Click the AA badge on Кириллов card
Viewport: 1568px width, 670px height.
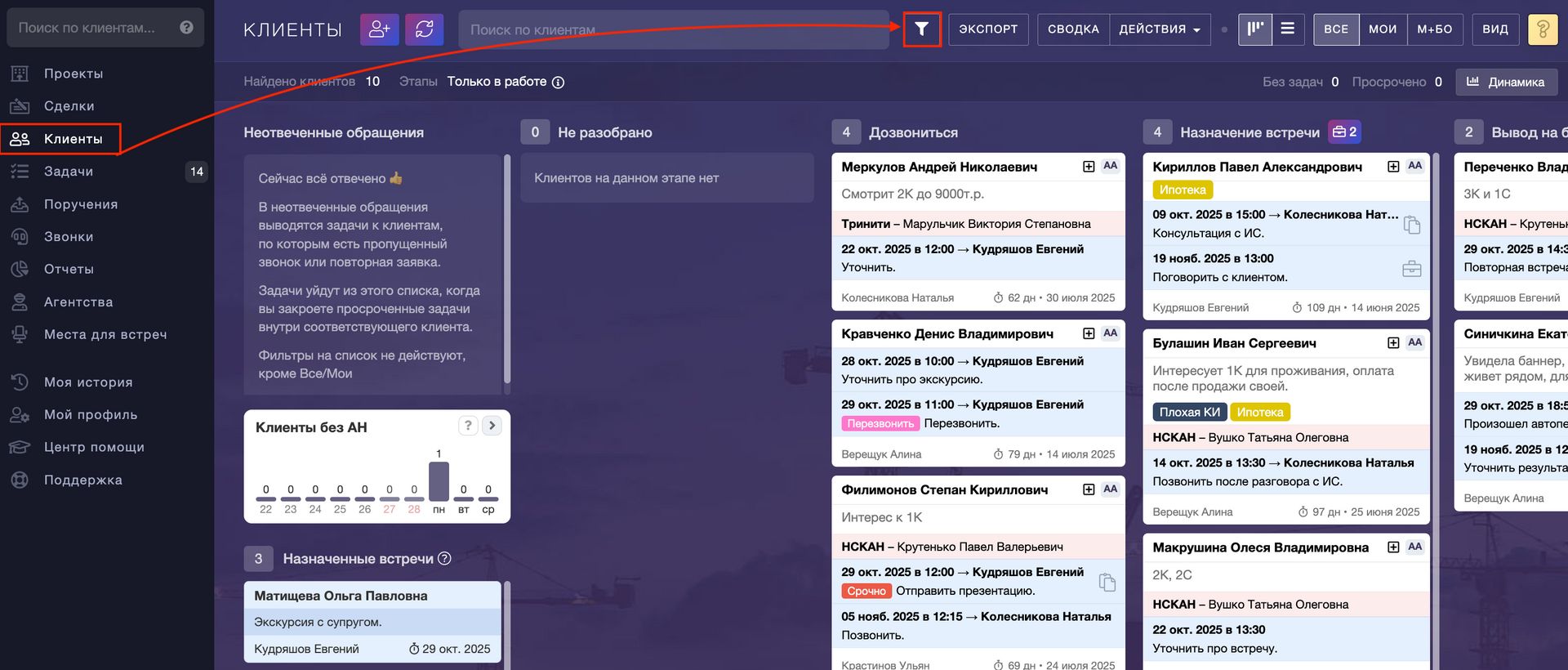(x=1415, y=166)
